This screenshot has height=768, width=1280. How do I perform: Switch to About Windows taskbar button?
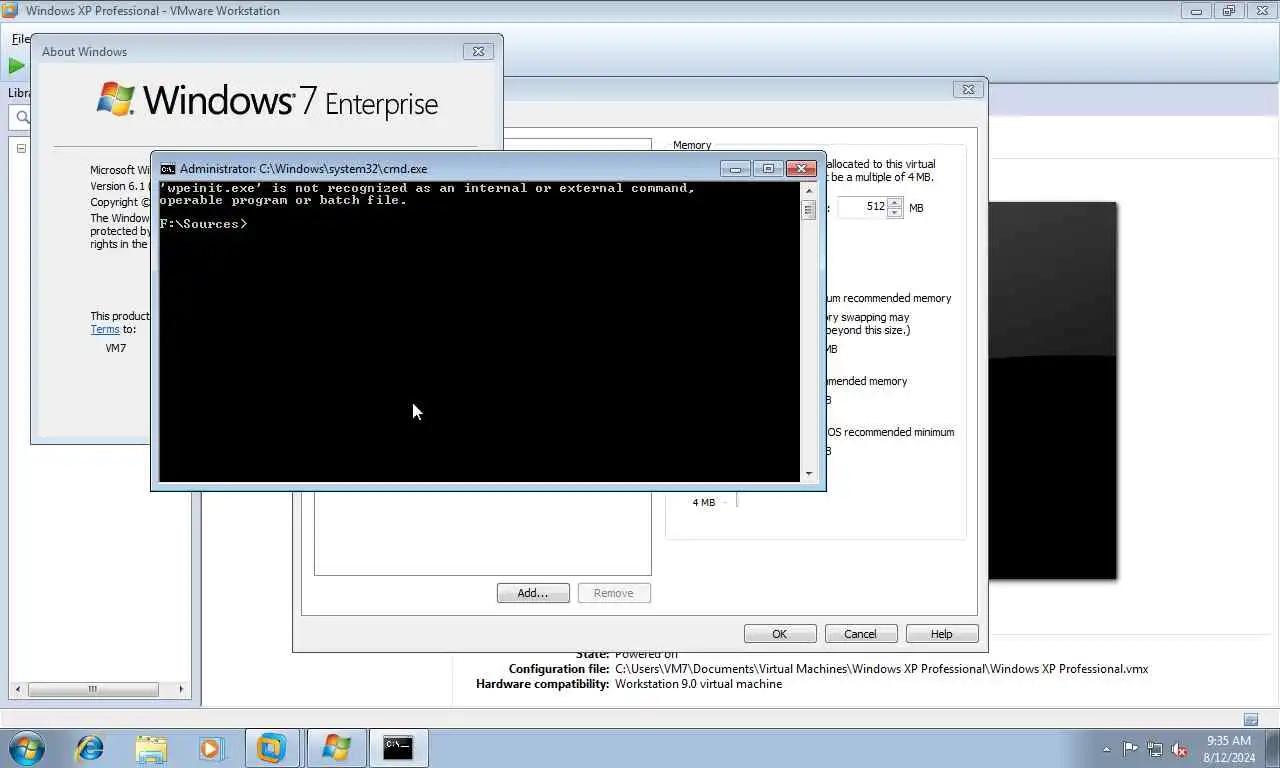point(336,747)
